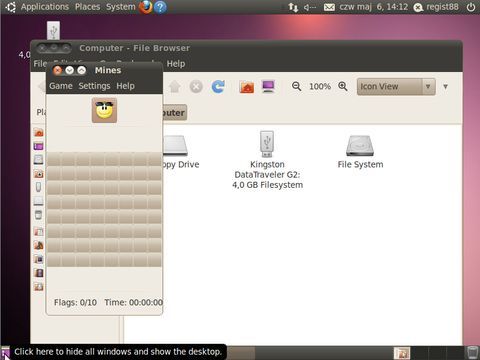The width and height of the screenshot is (480, 360).
Task: Open the Help menu in Mines
Action: point(125,86)
